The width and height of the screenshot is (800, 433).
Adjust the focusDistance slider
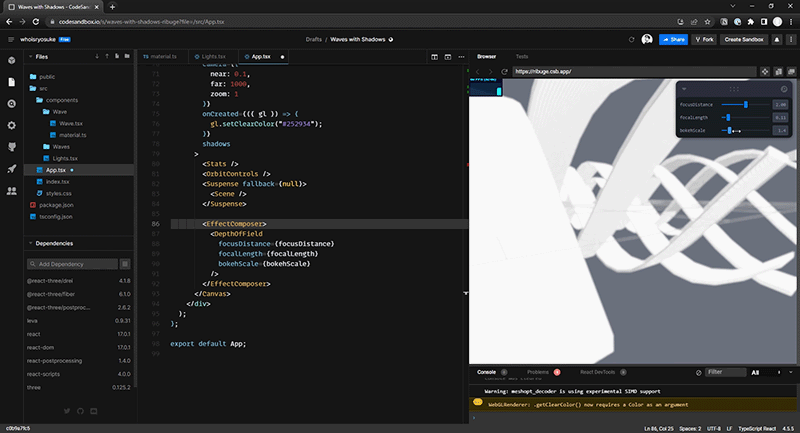[745, 105]
